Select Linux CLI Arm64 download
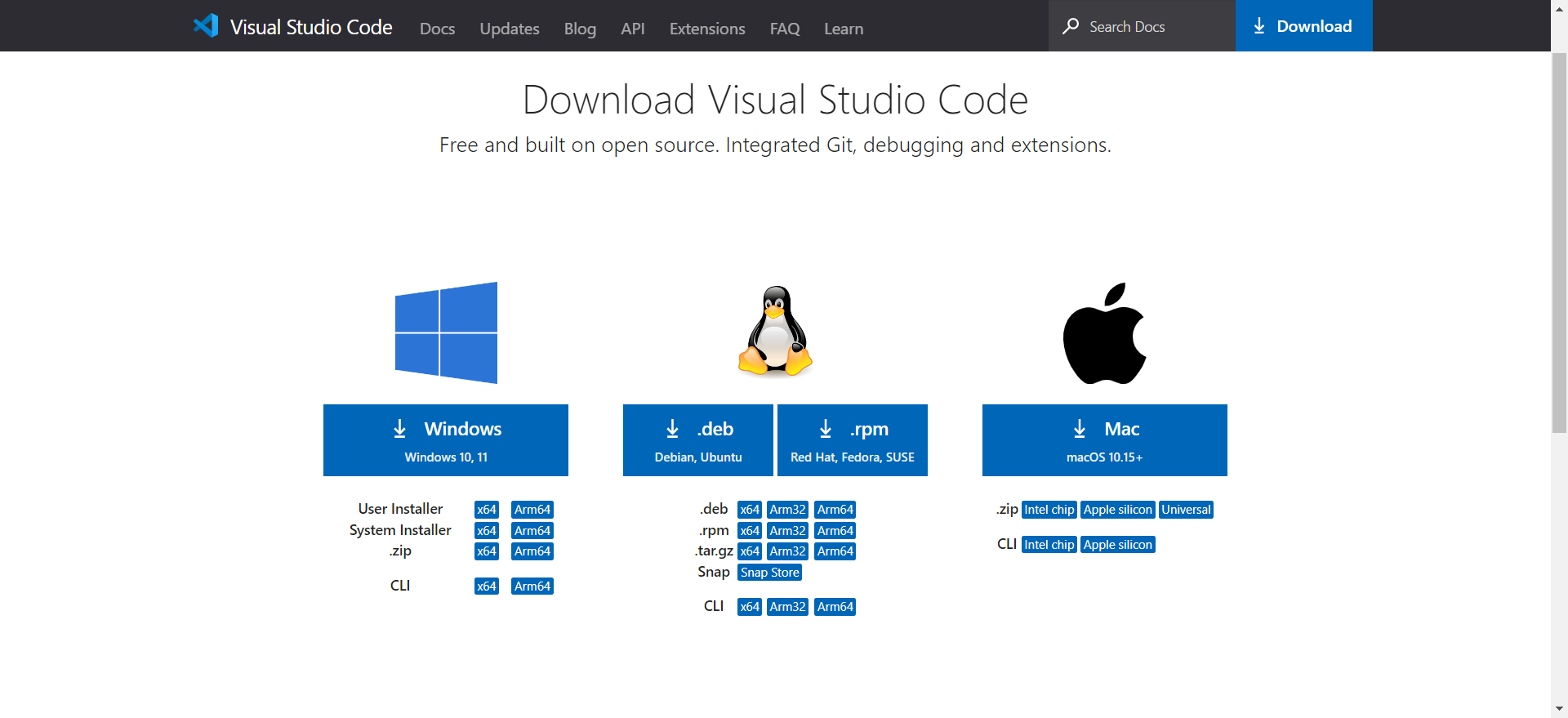This screenshot has height=718, width=1568. pyautogui.click(x=835, y=607)
